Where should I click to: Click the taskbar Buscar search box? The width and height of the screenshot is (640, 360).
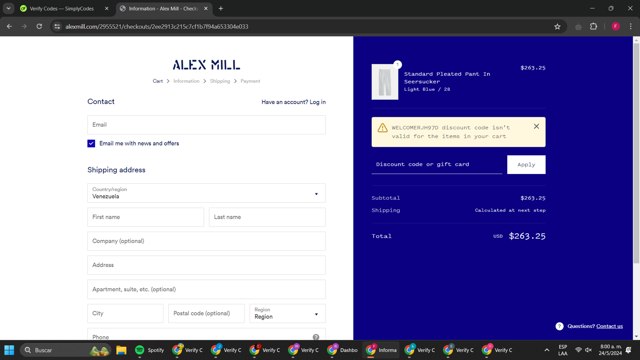pyautogui.click(x=65, y=350)
